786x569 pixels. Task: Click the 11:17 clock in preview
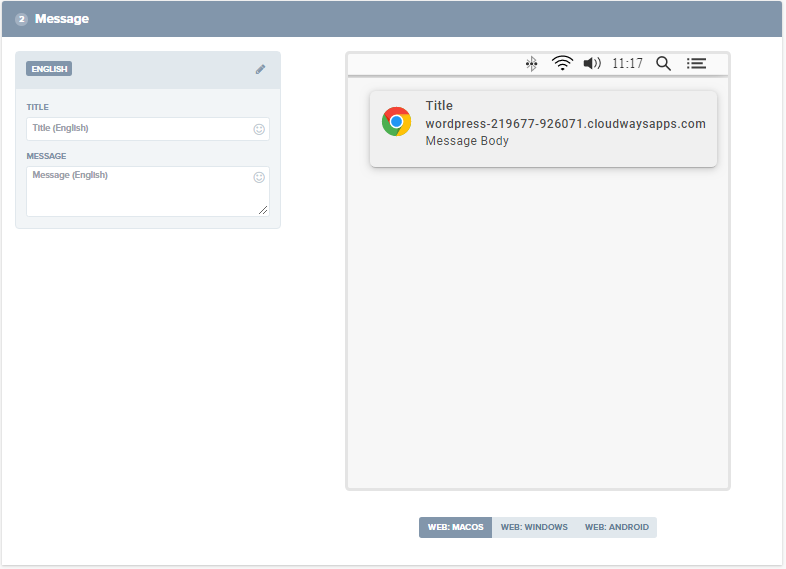coord(627,64)
